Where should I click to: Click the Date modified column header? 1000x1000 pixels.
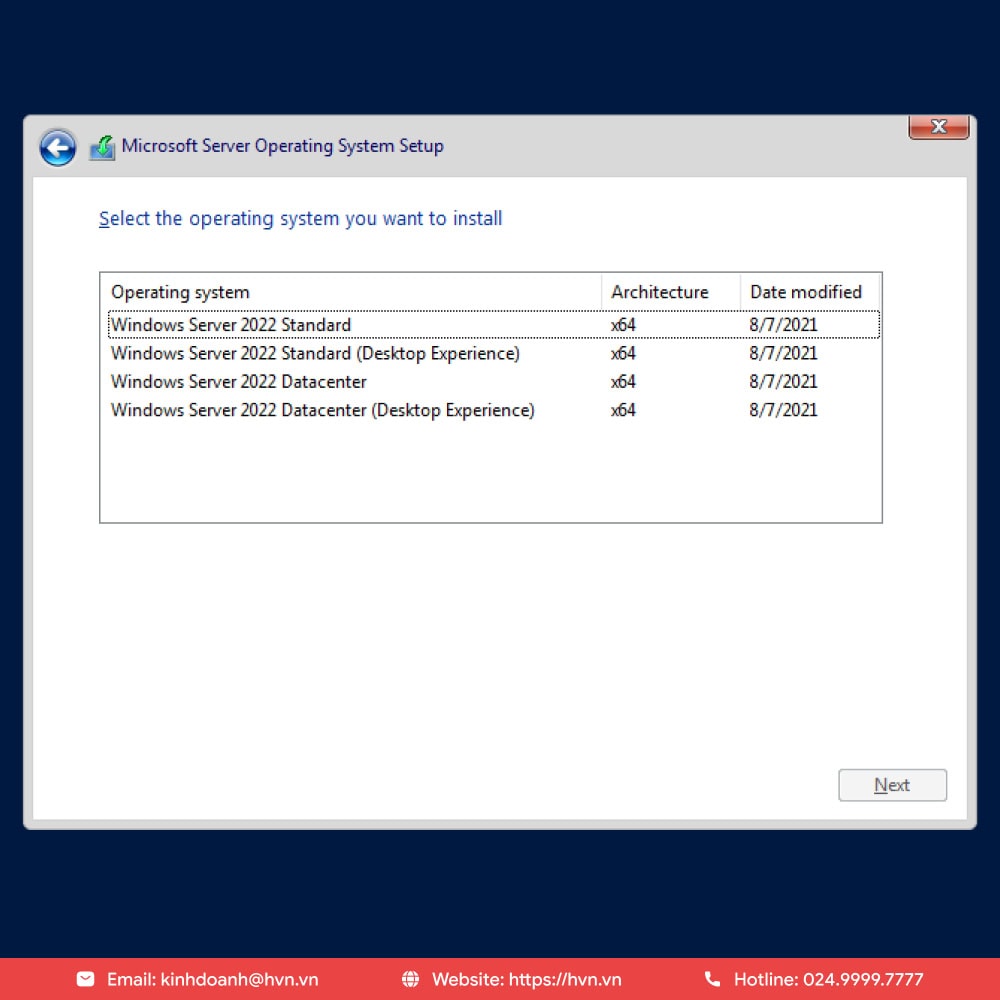[x=810, y=292]
